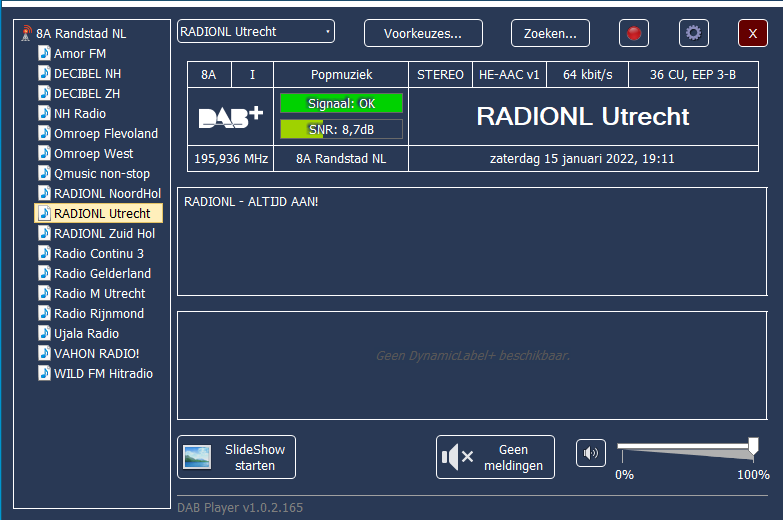Click the note icon beside Omroep West
Viewport: 783px width, 520px height.
tap(44, 153)
